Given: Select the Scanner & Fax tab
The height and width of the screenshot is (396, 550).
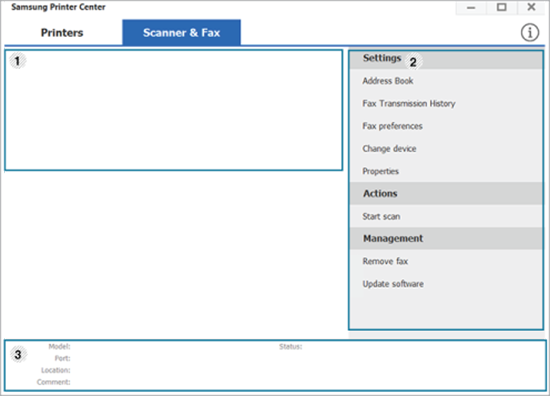Looking at the screenshot, I should tap(181, 33).
